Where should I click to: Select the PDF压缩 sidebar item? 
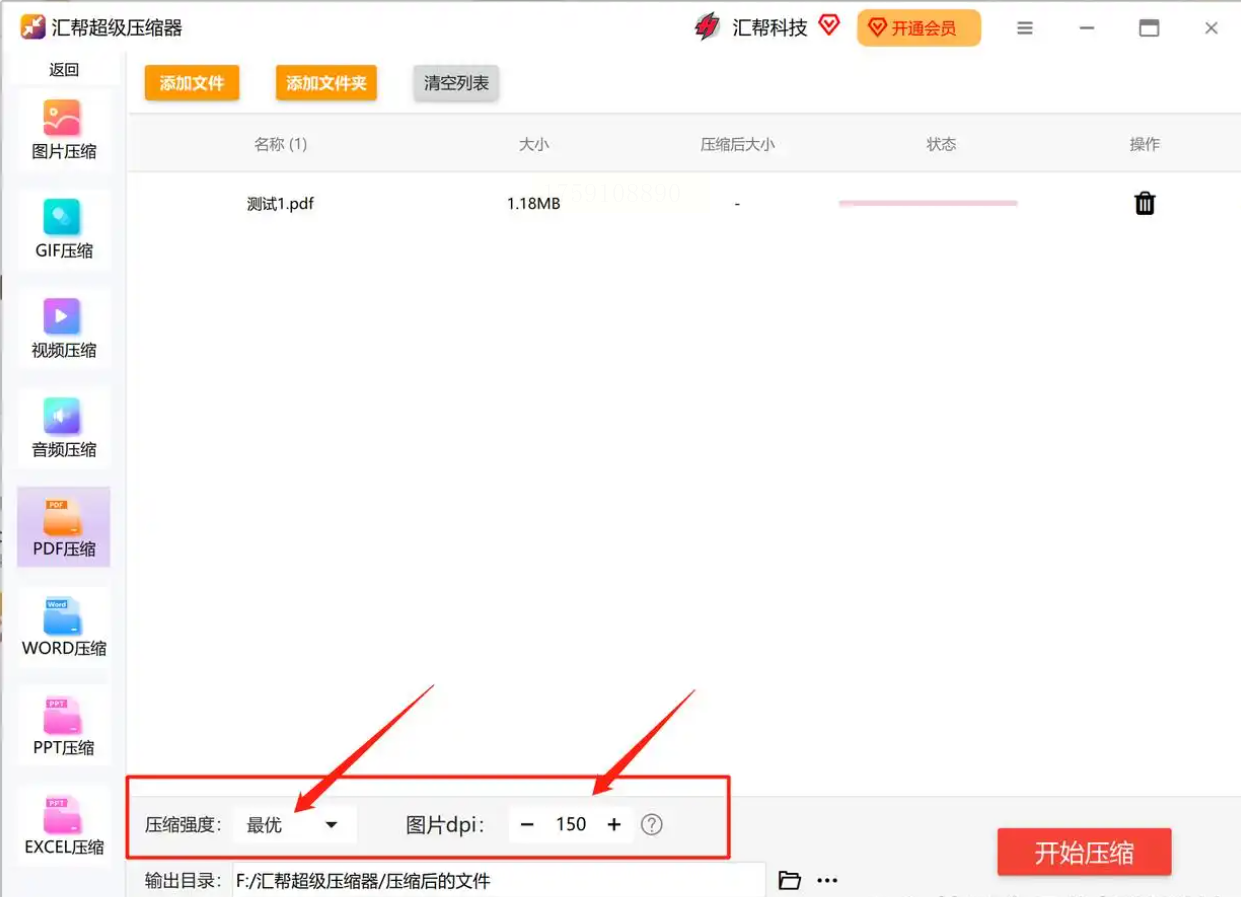pyautogui.click(x=64, y=528)
